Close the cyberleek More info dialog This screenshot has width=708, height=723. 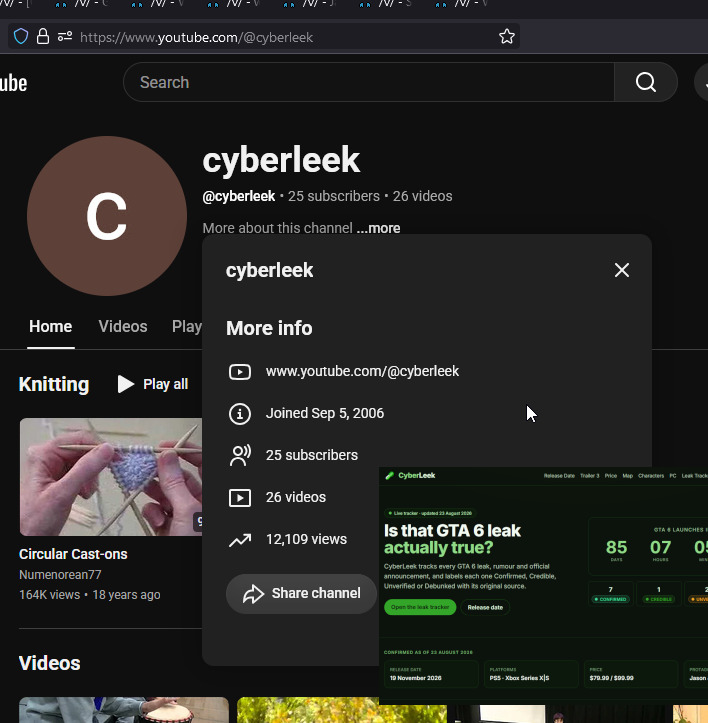click(622, 270)
